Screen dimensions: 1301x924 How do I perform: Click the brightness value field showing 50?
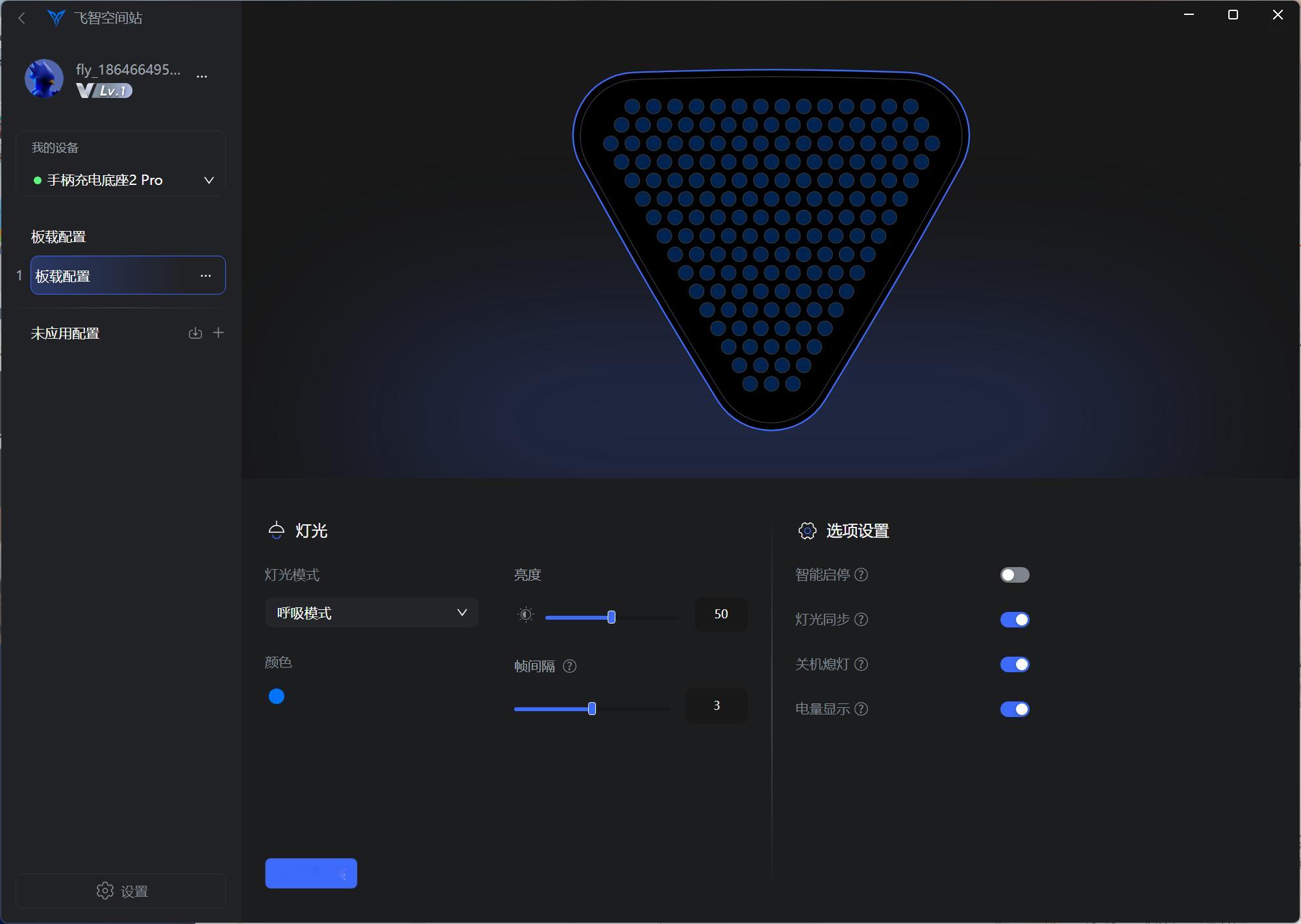click(x=721, y=614)
